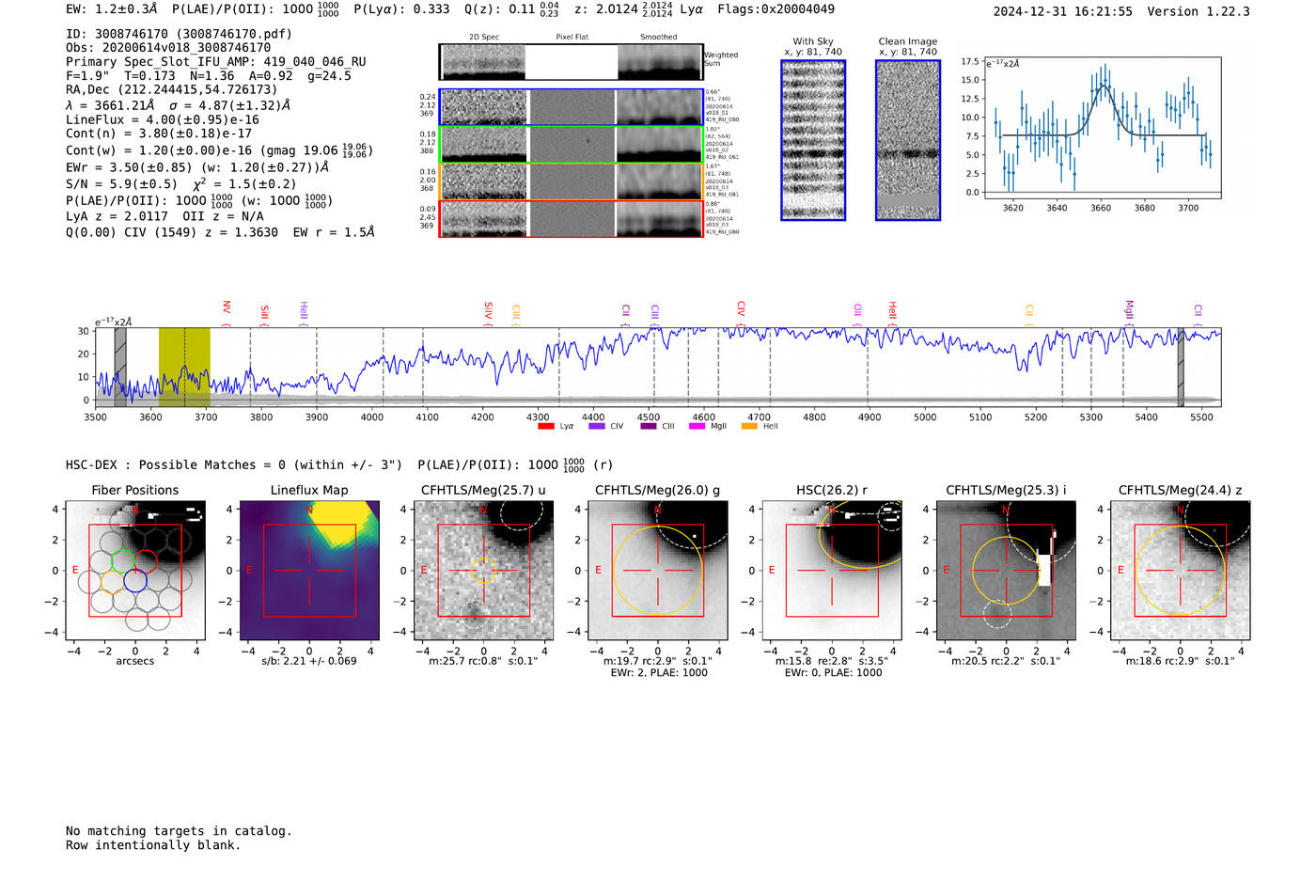The image size is (1316, 896).
Task: Click the yellow highlighted emission line region
Action: tap(184, 368)
